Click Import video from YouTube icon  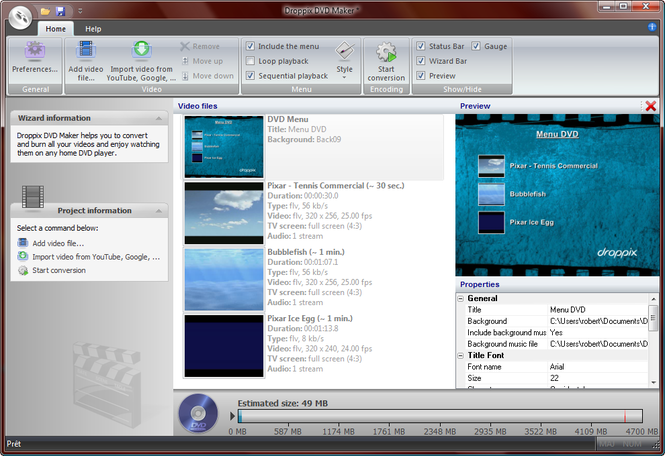[142, 50]
